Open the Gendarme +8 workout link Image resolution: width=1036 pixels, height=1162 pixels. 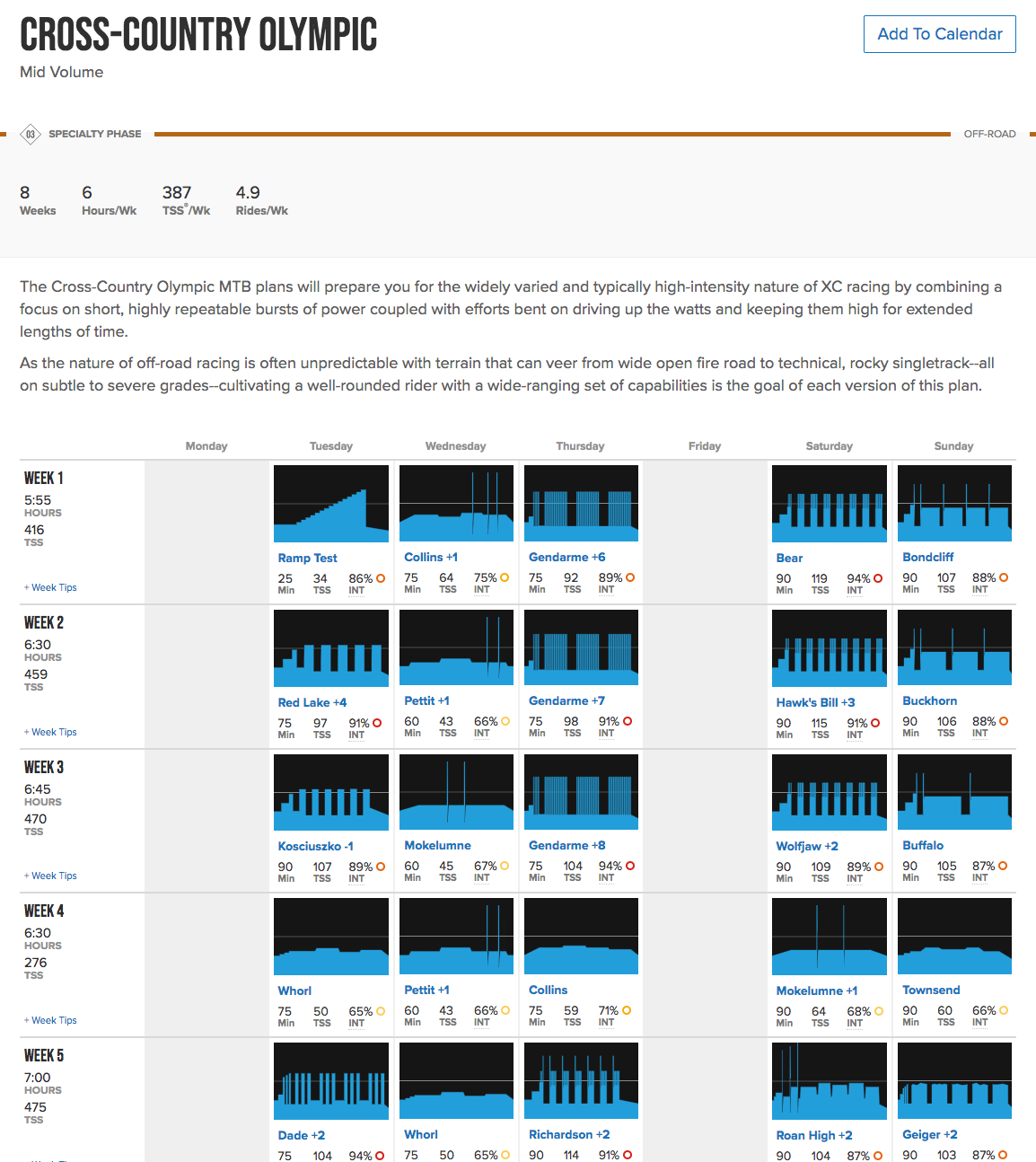pos(566,845)
